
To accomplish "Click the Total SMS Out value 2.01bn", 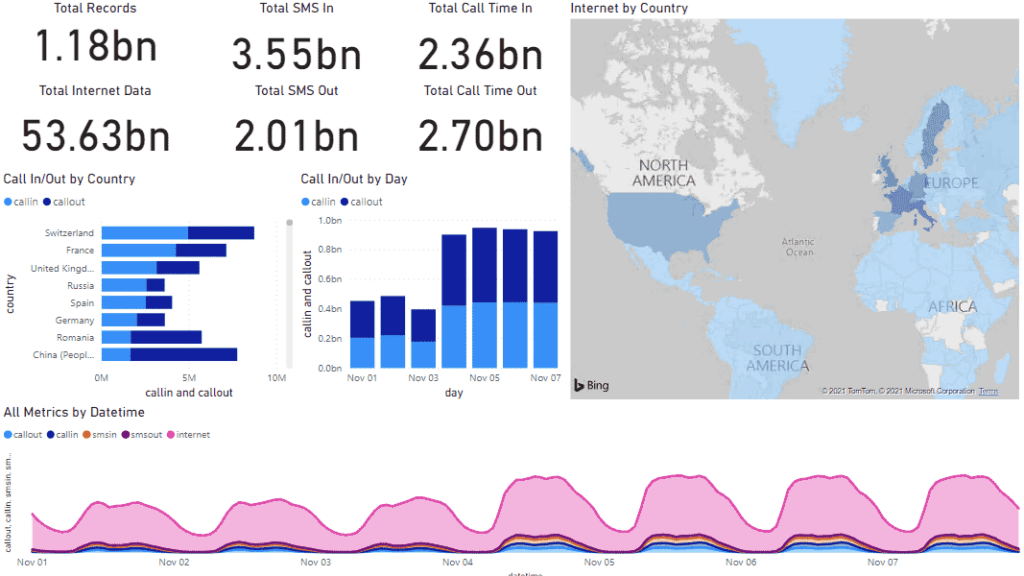I will tap(296, 136).
